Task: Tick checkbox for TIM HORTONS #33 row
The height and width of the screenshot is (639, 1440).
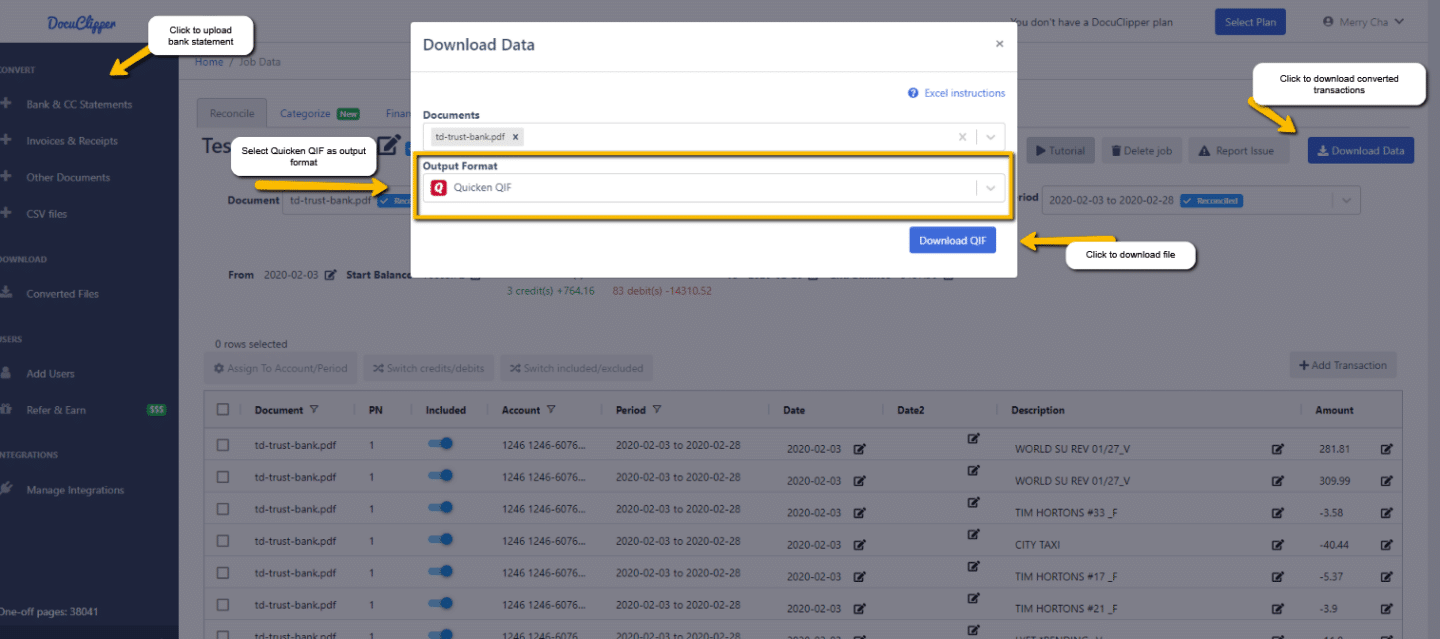Action: click(223, 509)
